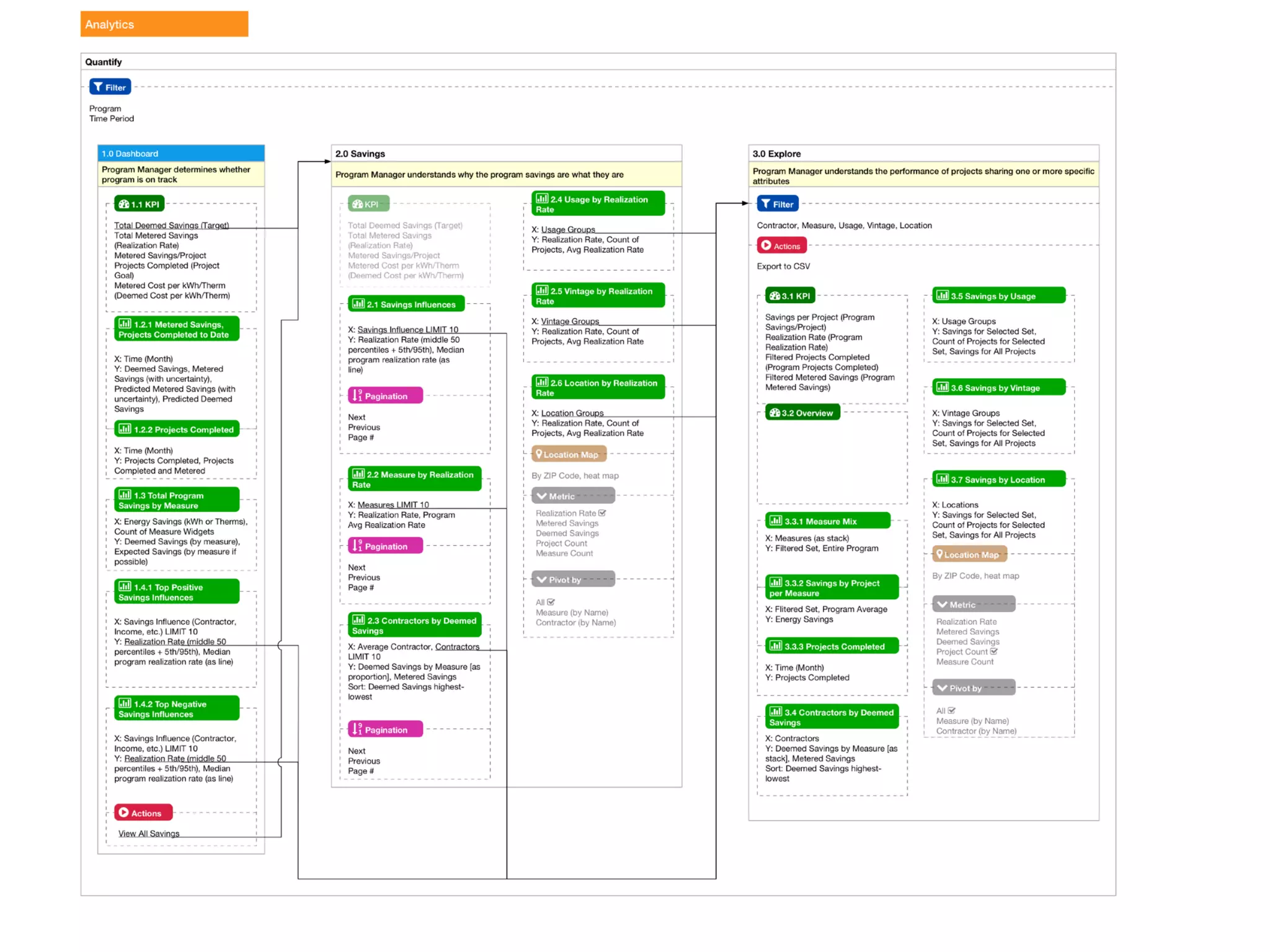1270x952 pixels.
Task: Click the Savings Location Map pin icon
Action: (x=538, y=454)
